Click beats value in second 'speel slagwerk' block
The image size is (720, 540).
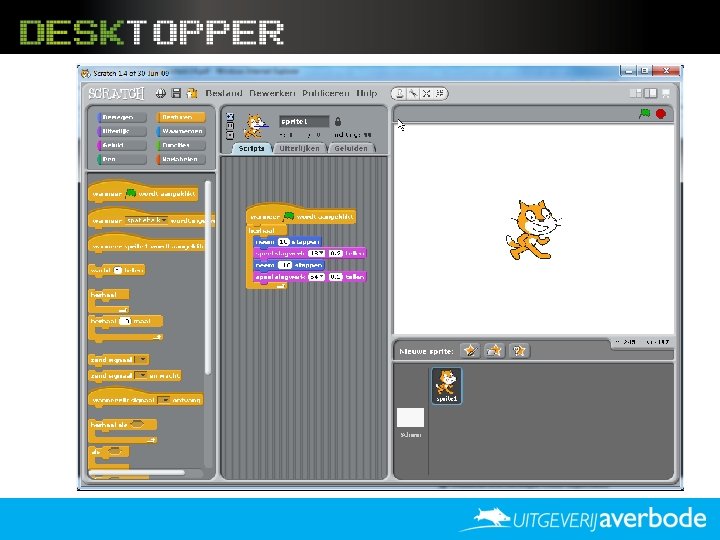(x=336, y=277)
